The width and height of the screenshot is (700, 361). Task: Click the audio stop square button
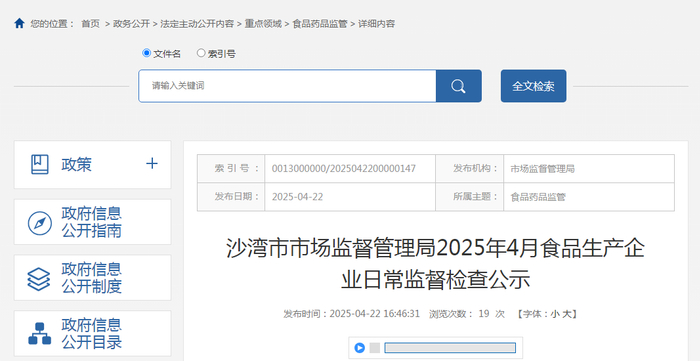coord(375,348)
